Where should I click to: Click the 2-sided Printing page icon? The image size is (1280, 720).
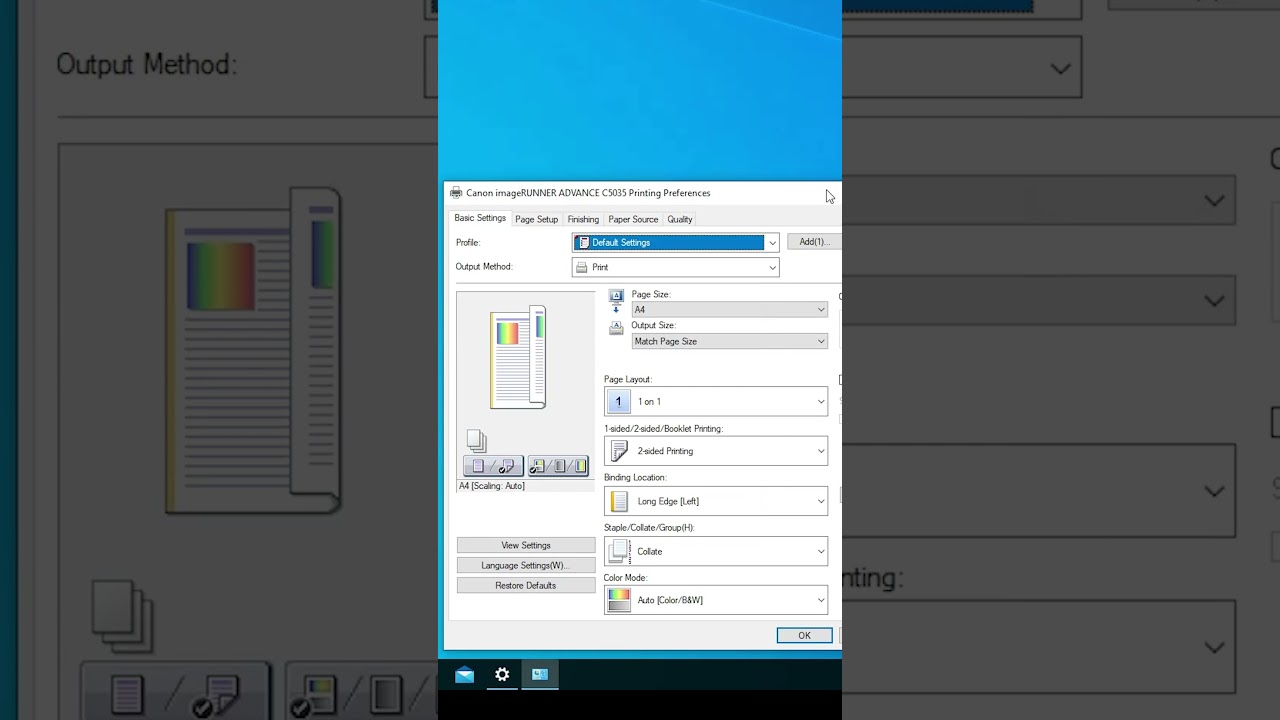619,451
